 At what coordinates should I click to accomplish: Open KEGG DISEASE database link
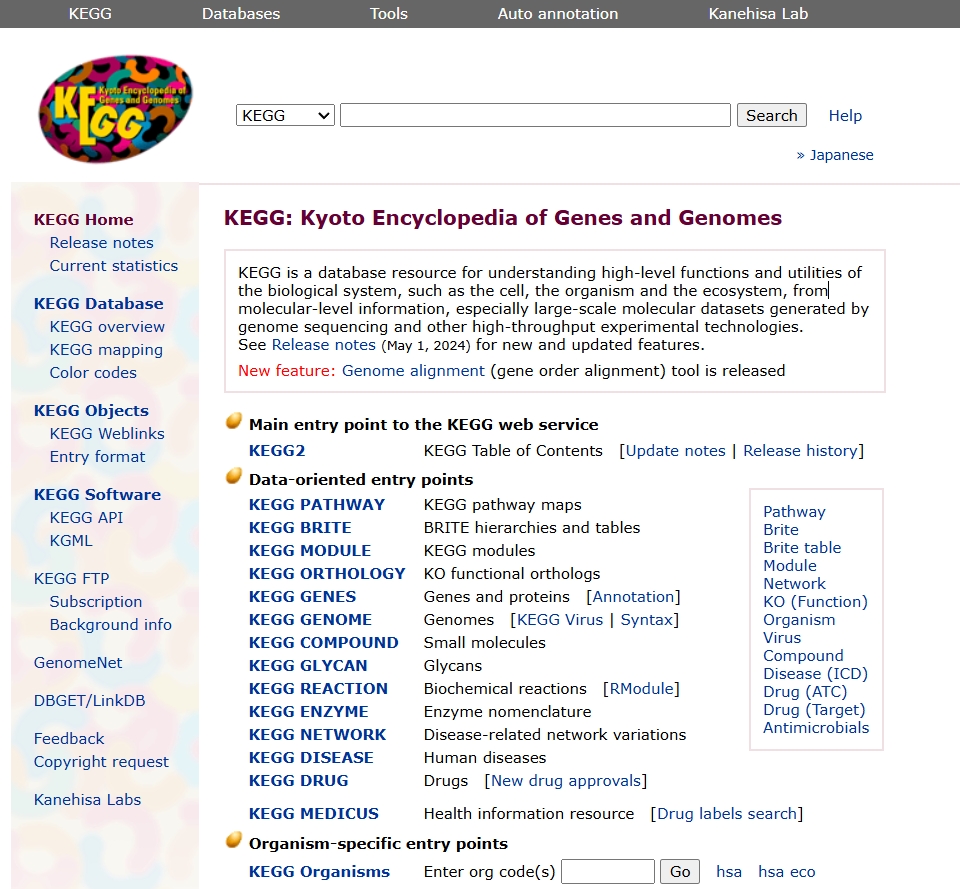click(x=311, y=757)
